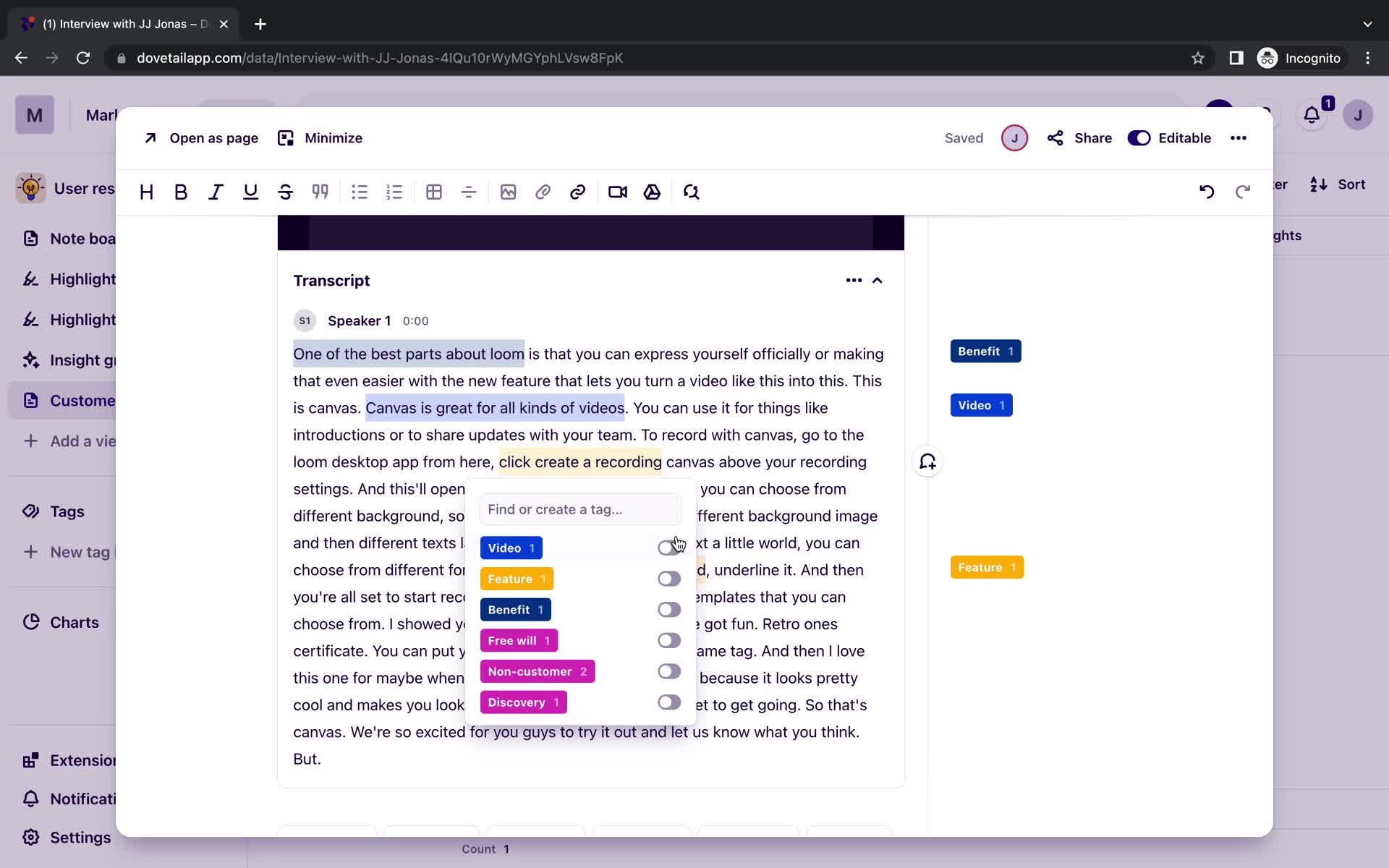This screenshot has height=868, width=1389.
Task: Enable the Discovery tag
Action: [x=669, y=702]
